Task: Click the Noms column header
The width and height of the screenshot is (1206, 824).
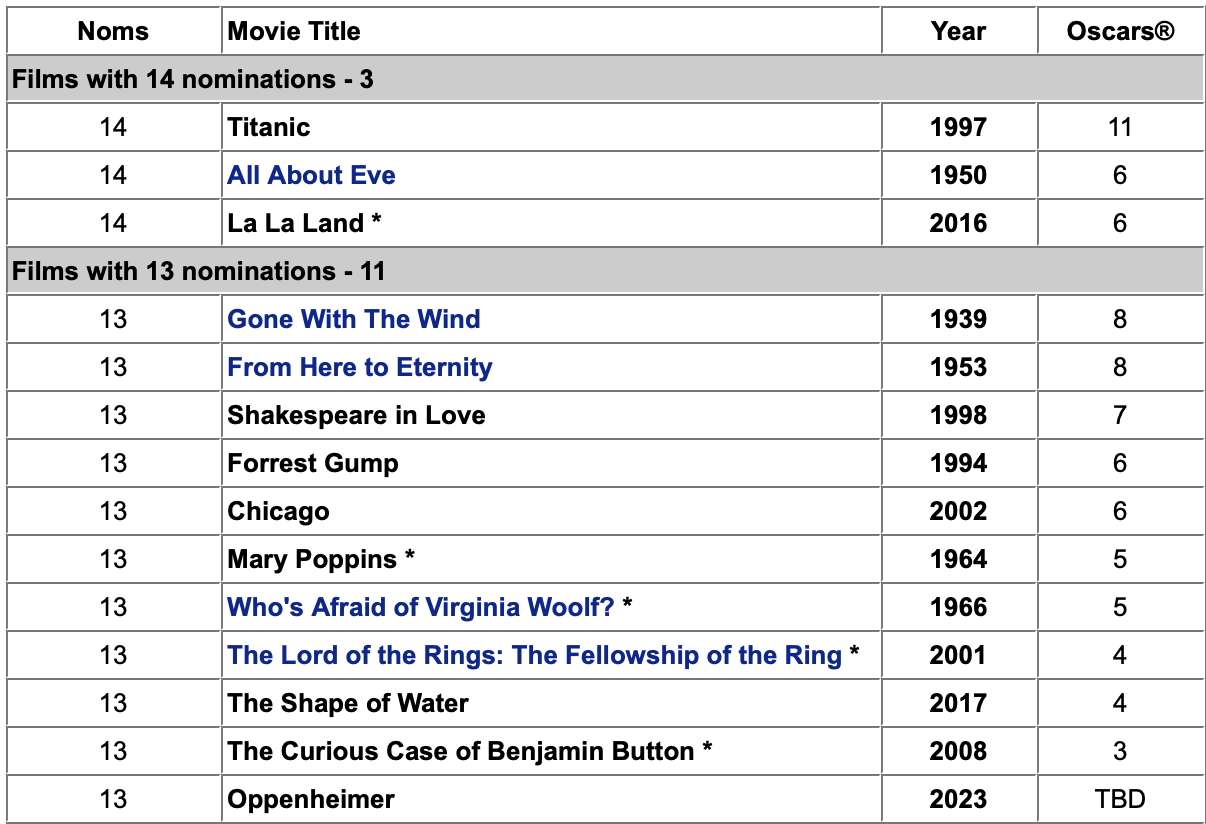Action: (113, 31)
